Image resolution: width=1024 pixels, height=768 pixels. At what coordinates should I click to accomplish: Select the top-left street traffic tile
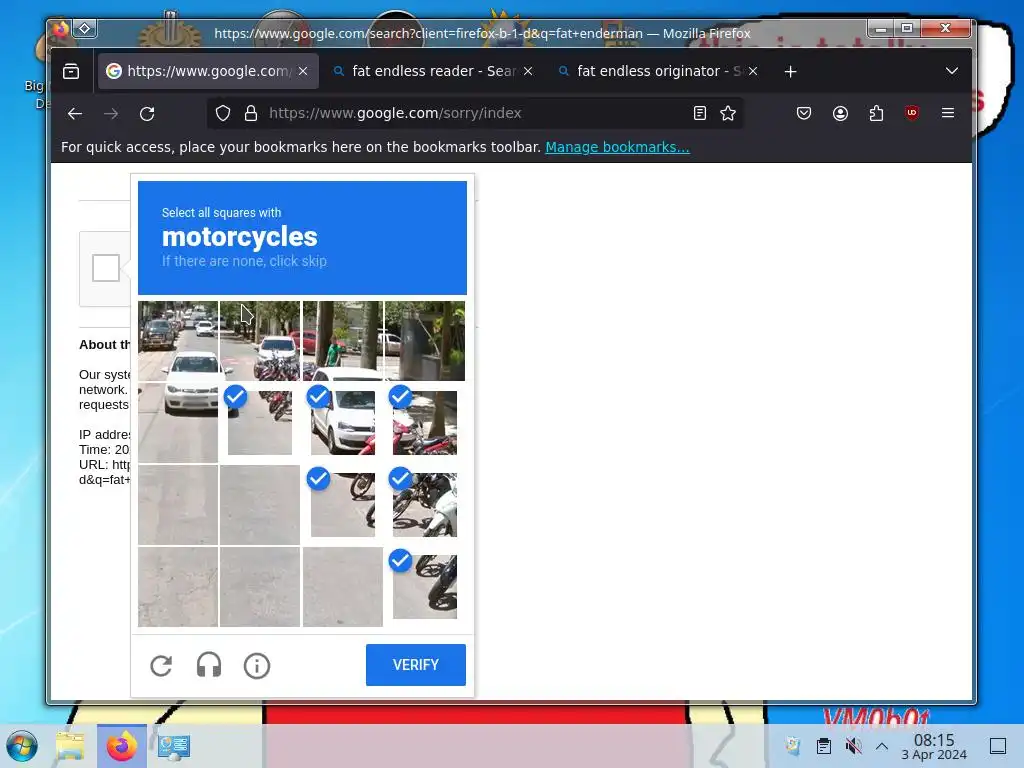(178, 341)
